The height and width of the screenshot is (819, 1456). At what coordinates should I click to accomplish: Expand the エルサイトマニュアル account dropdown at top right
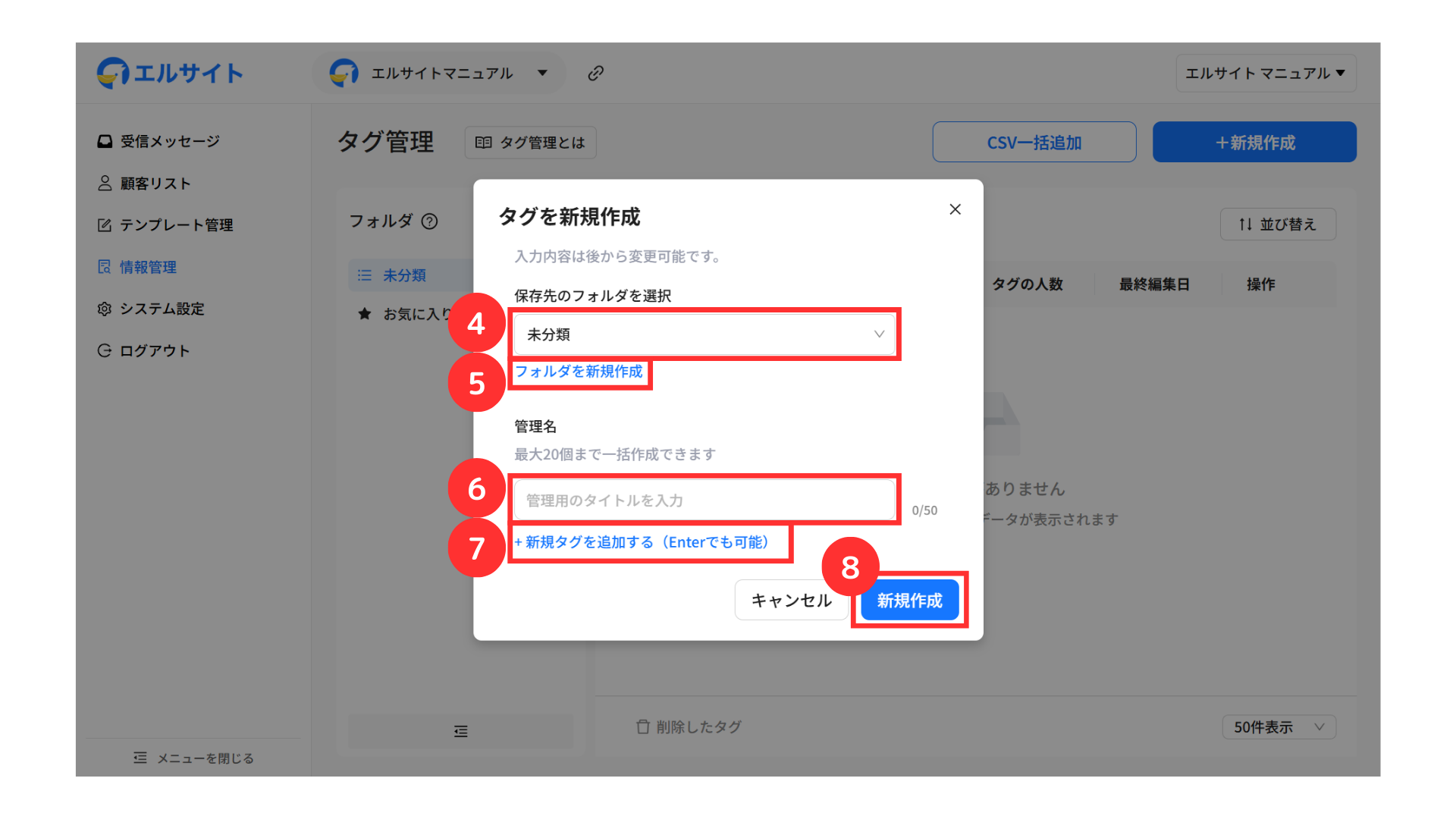tap(1266, 74)
